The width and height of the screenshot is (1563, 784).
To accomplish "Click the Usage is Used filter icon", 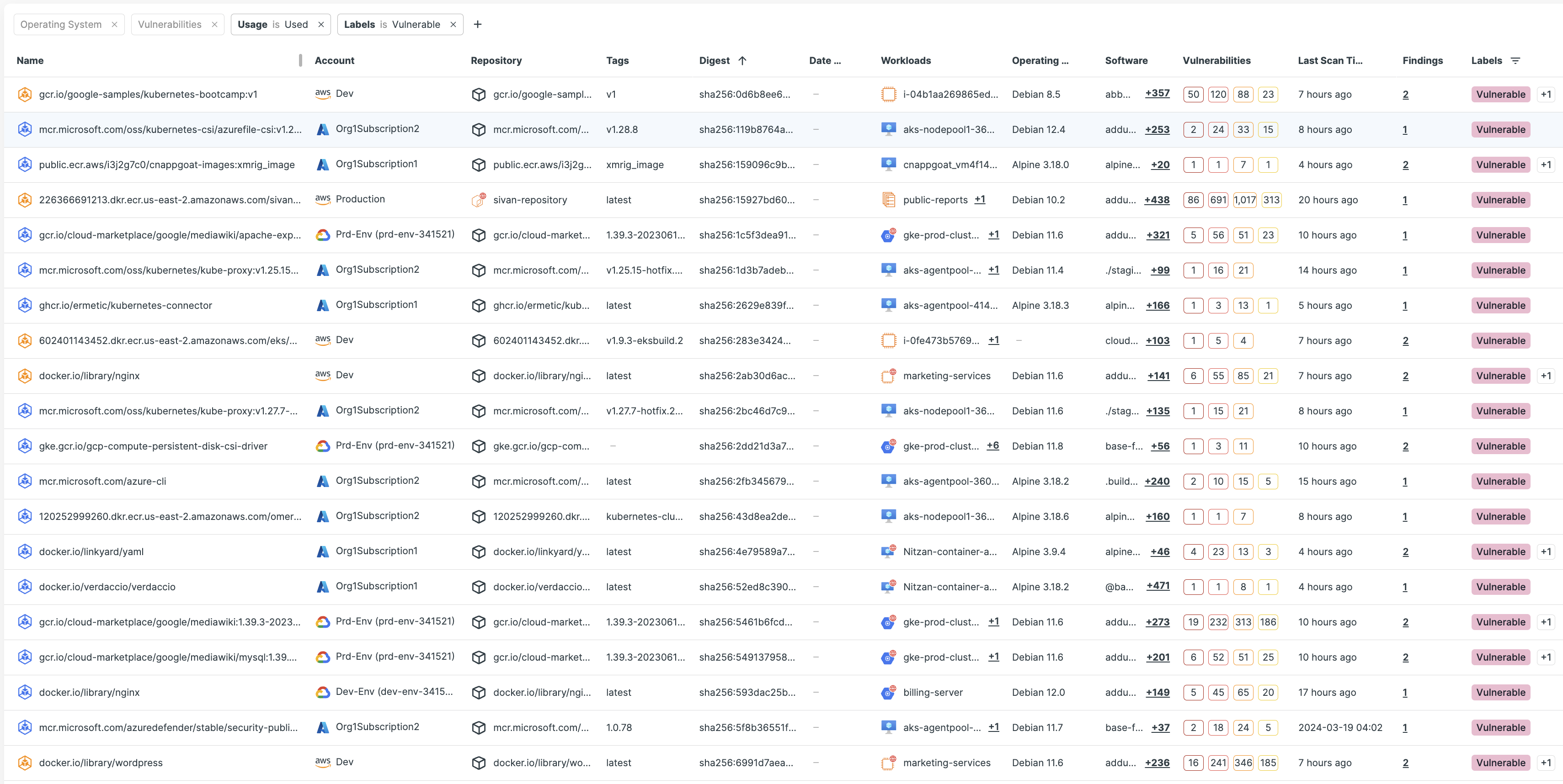I will [x=320, y=18].
